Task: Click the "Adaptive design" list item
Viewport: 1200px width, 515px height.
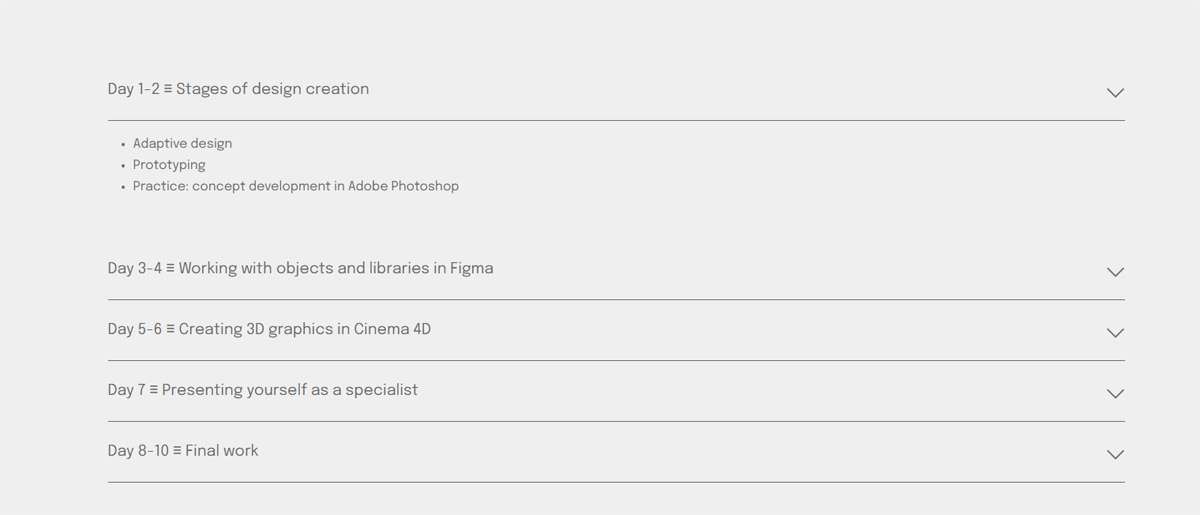Action: click(182, 144)
